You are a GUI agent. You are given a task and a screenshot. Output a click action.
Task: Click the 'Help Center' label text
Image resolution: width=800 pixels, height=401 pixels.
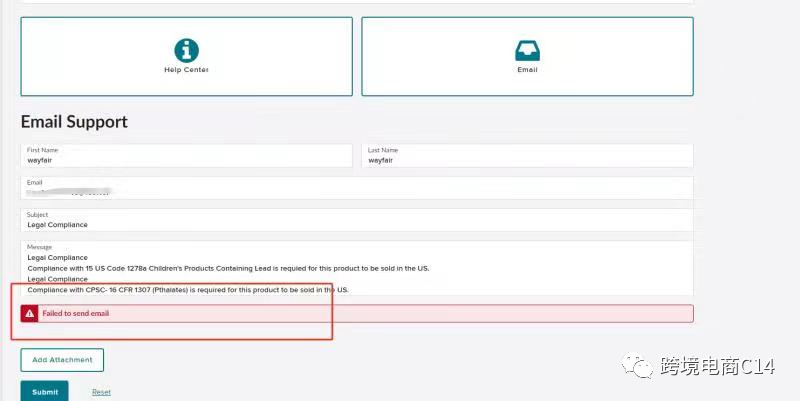click(x=186, y=70)
